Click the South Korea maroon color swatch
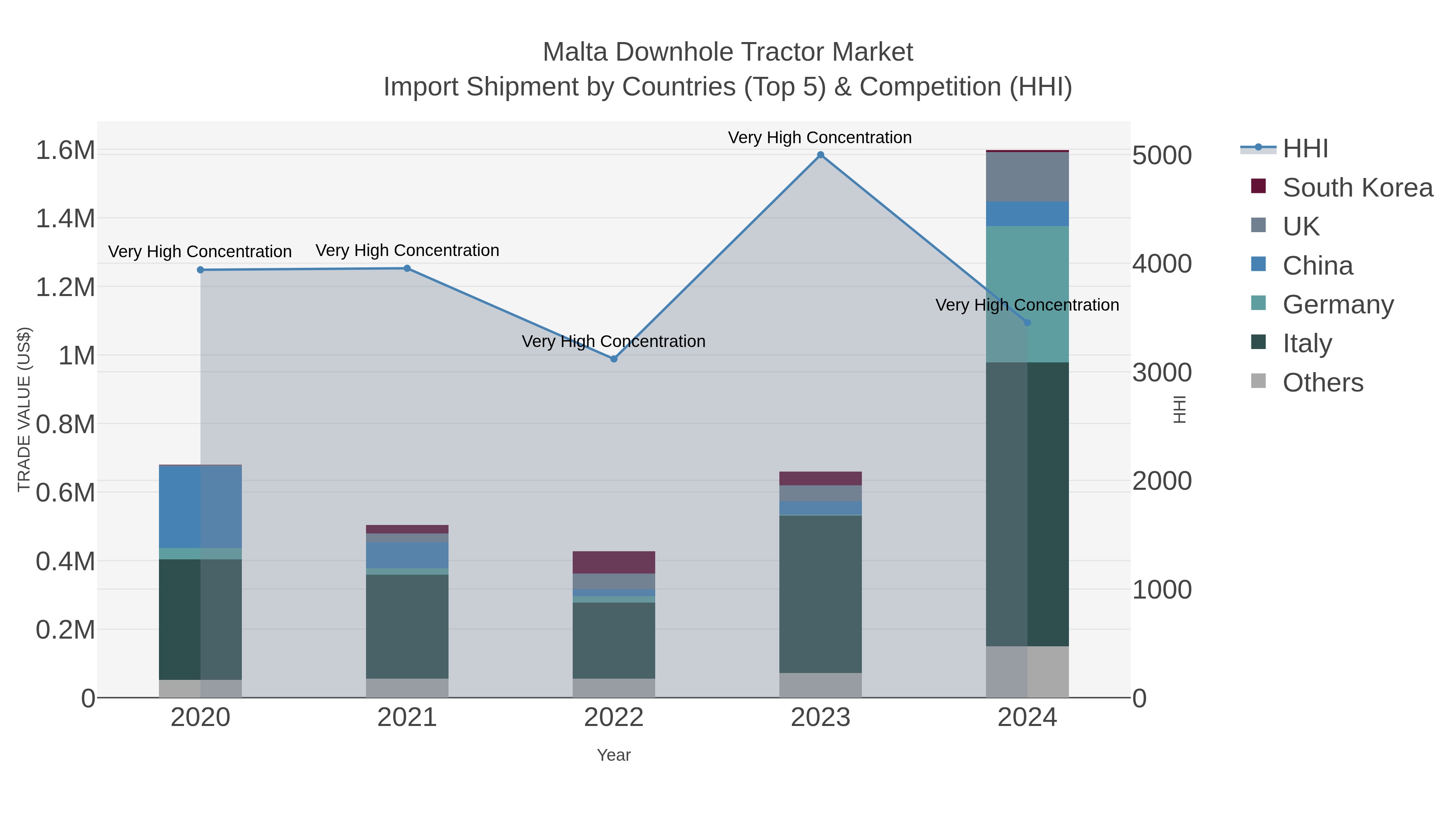 (1259, 186)
